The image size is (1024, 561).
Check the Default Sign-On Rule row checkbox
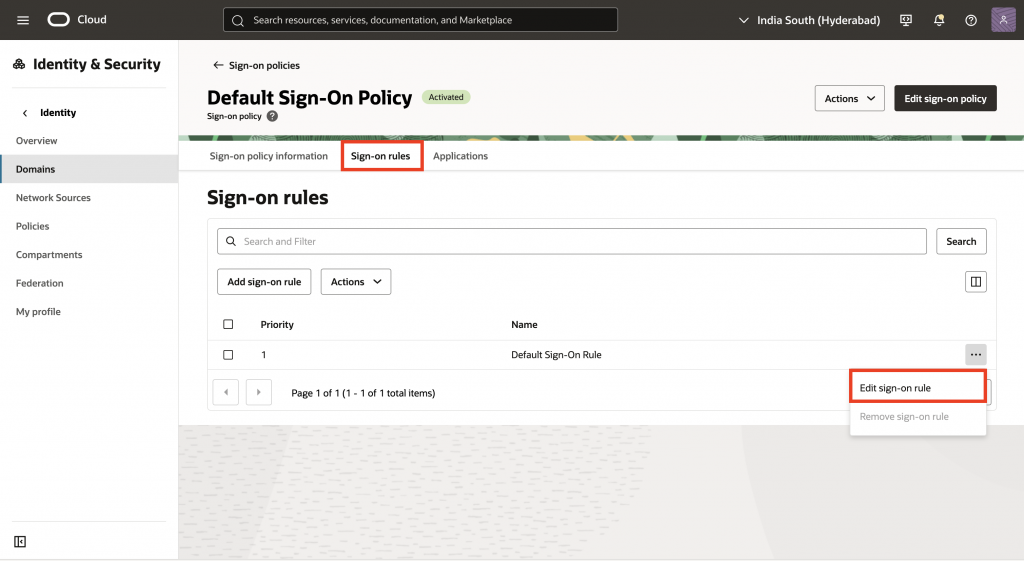point(228,355)
